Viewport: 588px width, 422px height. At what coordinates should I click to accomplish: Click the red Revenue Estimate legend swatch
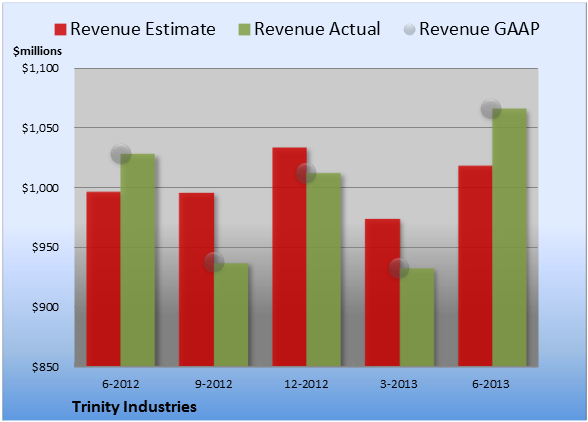tap(60, 29)
